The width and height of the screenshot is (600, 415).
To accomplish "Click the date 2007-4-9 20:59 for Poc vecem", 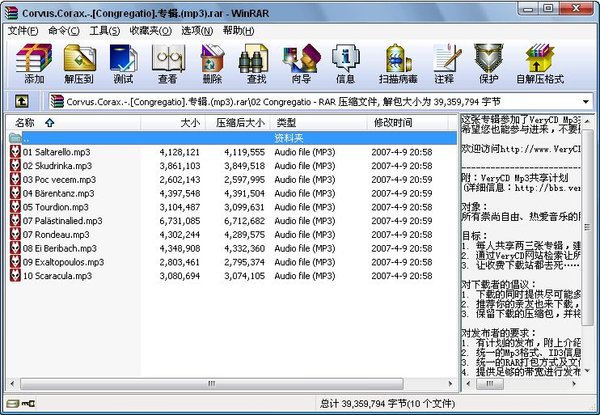I will click(402, 180).
